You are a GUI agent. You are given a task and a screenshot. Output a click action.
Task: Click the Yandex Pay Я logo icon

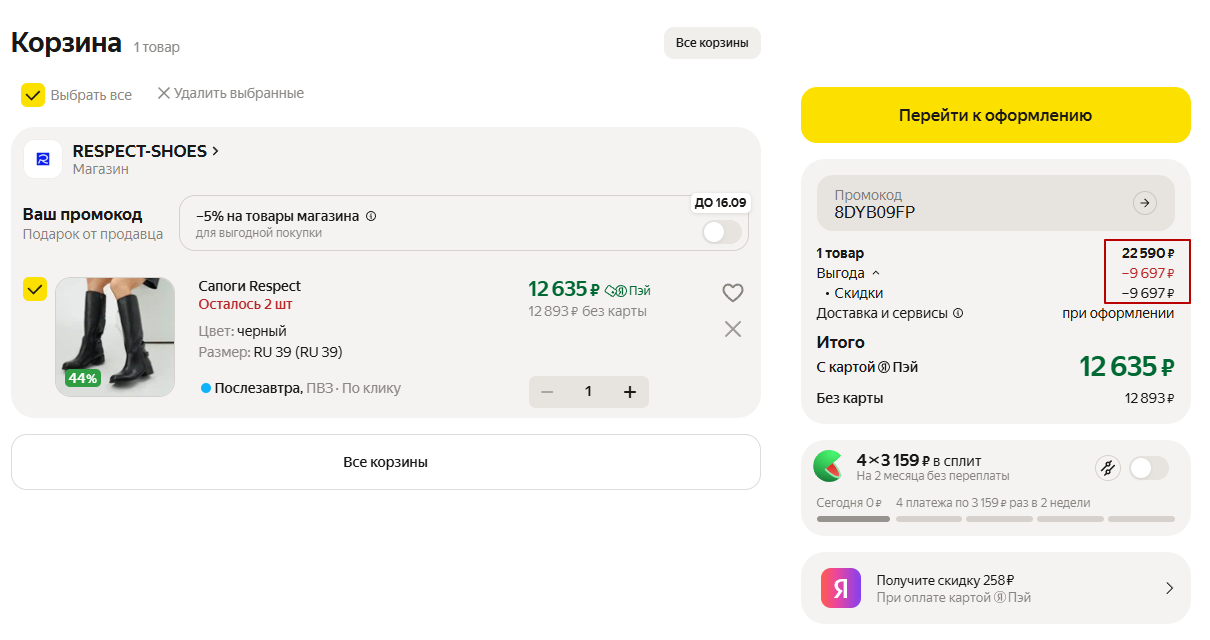pos(841,588)
